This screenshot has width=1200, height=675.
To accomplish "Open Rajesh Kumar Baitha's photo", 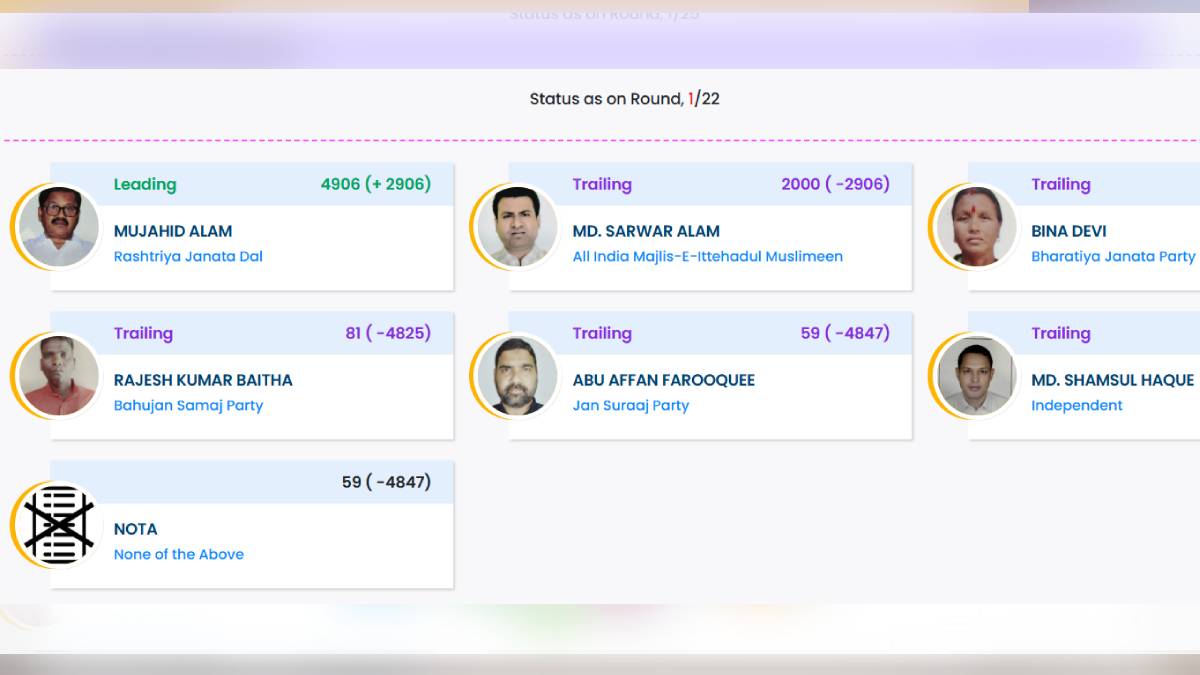I will [x=59, y=376].
